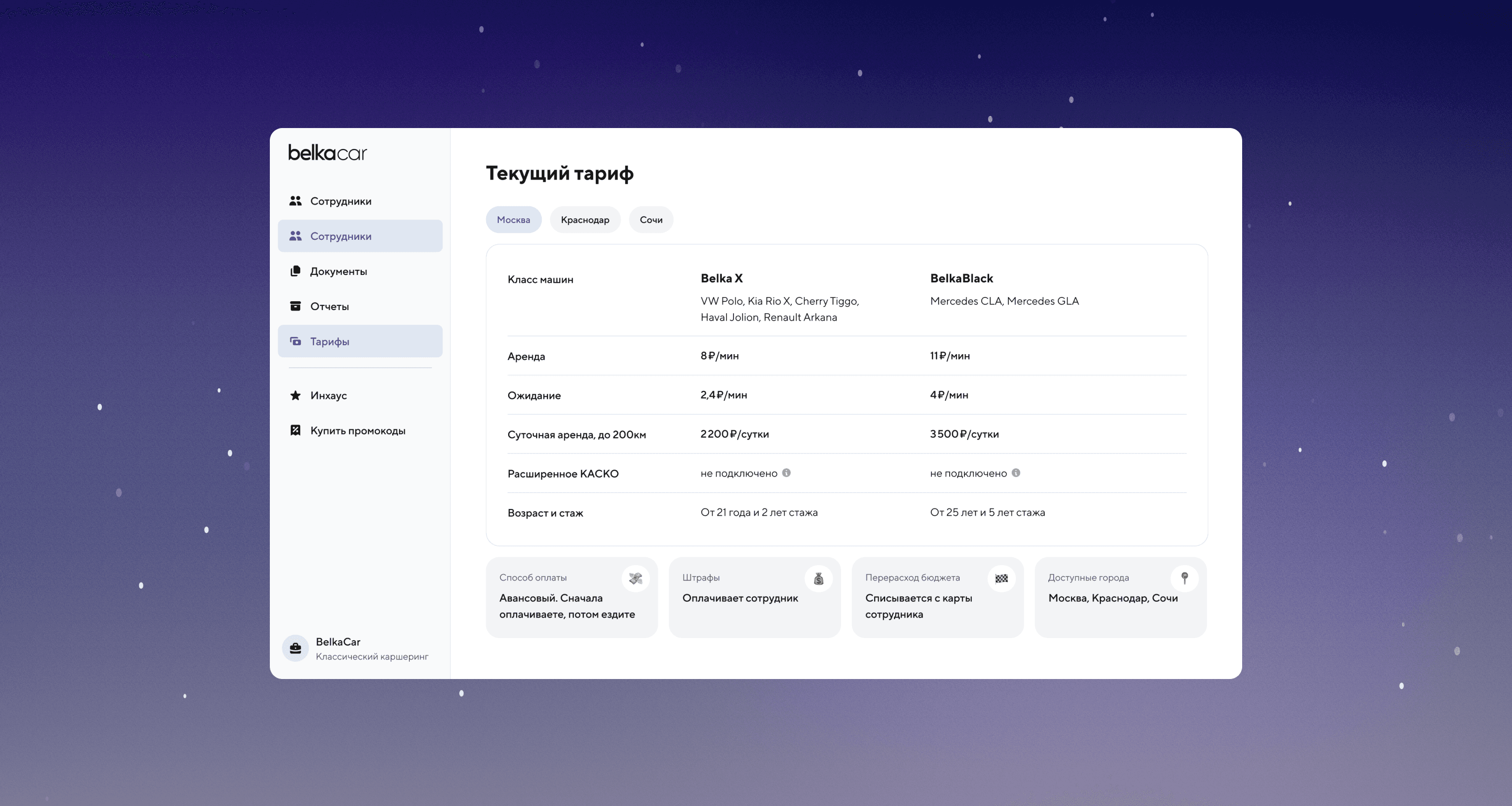This screenshot has width=1512, height=806.
Task: Click От 25 лет и 5 лет стажа
Action: (987, 512)
